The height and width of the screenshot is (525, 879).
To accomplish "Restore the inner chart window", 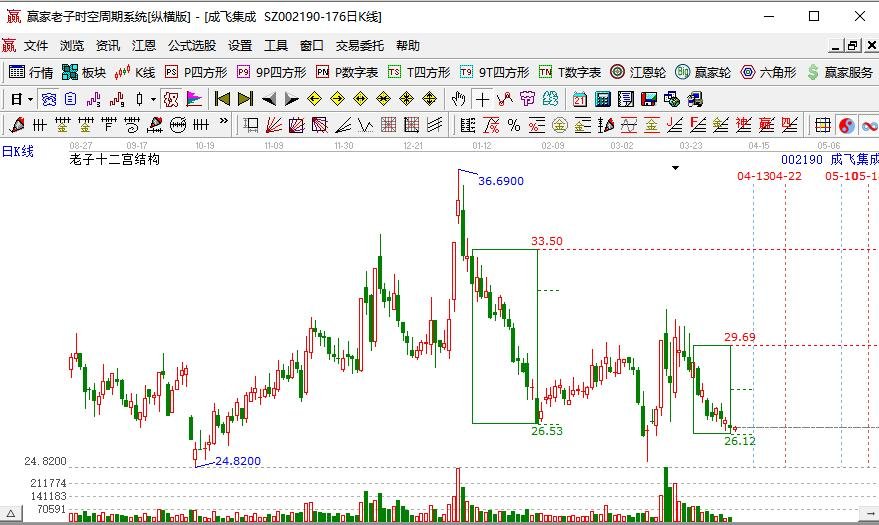I will pyautogui.click(x=853, y=46).
